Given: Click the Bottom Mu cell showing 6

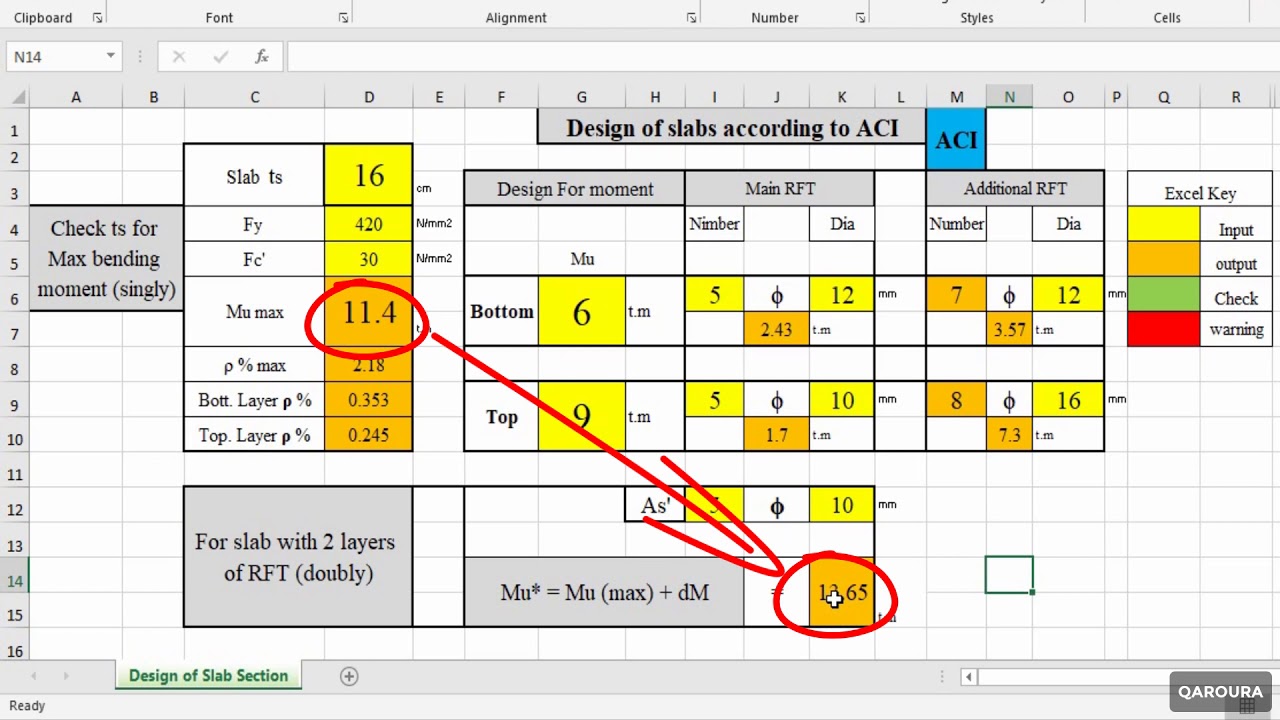Looking at the screenshot, I should [x=582, y=312].
